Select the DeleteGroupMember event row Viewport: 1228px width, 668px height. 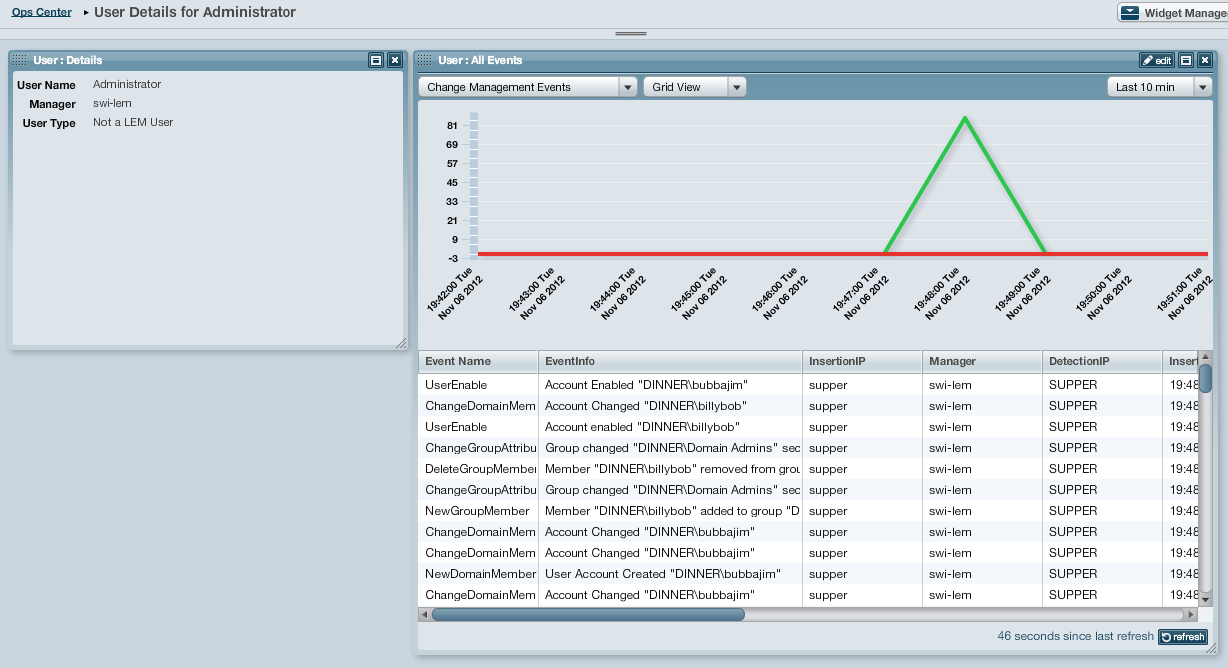click(x=808, y=469)
